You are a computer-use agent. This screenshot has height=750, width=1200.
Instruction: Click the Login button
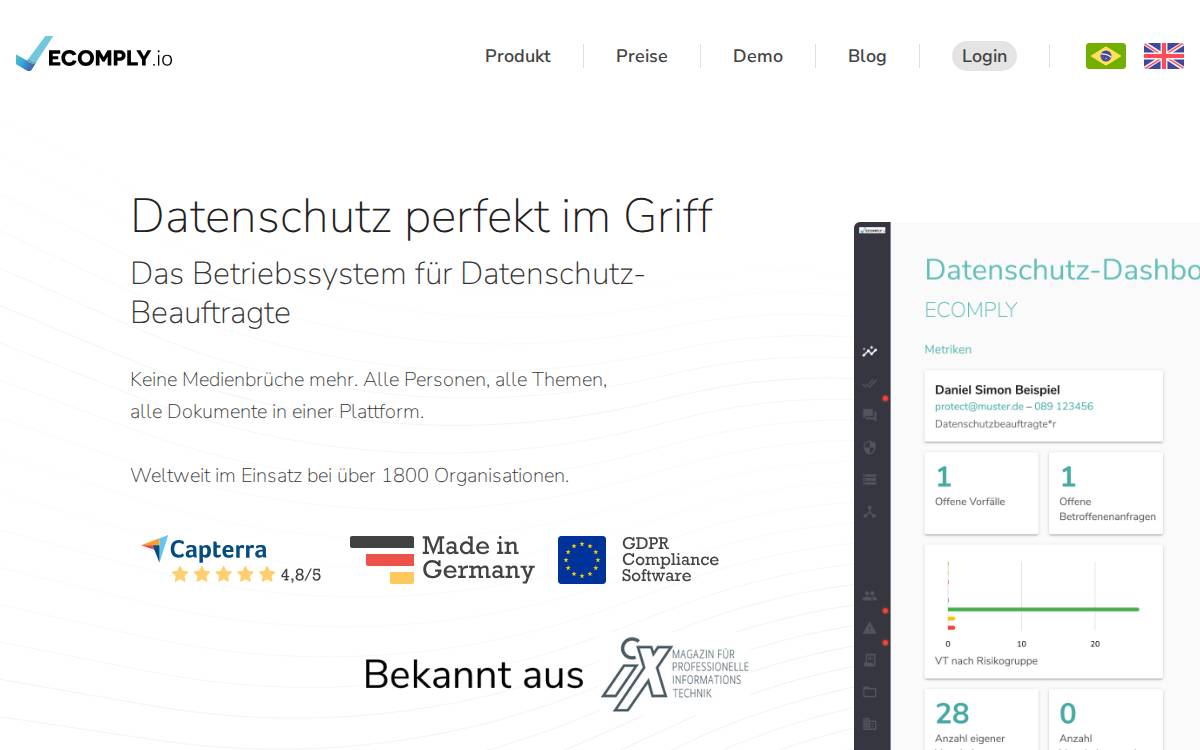tap(984, 56)
